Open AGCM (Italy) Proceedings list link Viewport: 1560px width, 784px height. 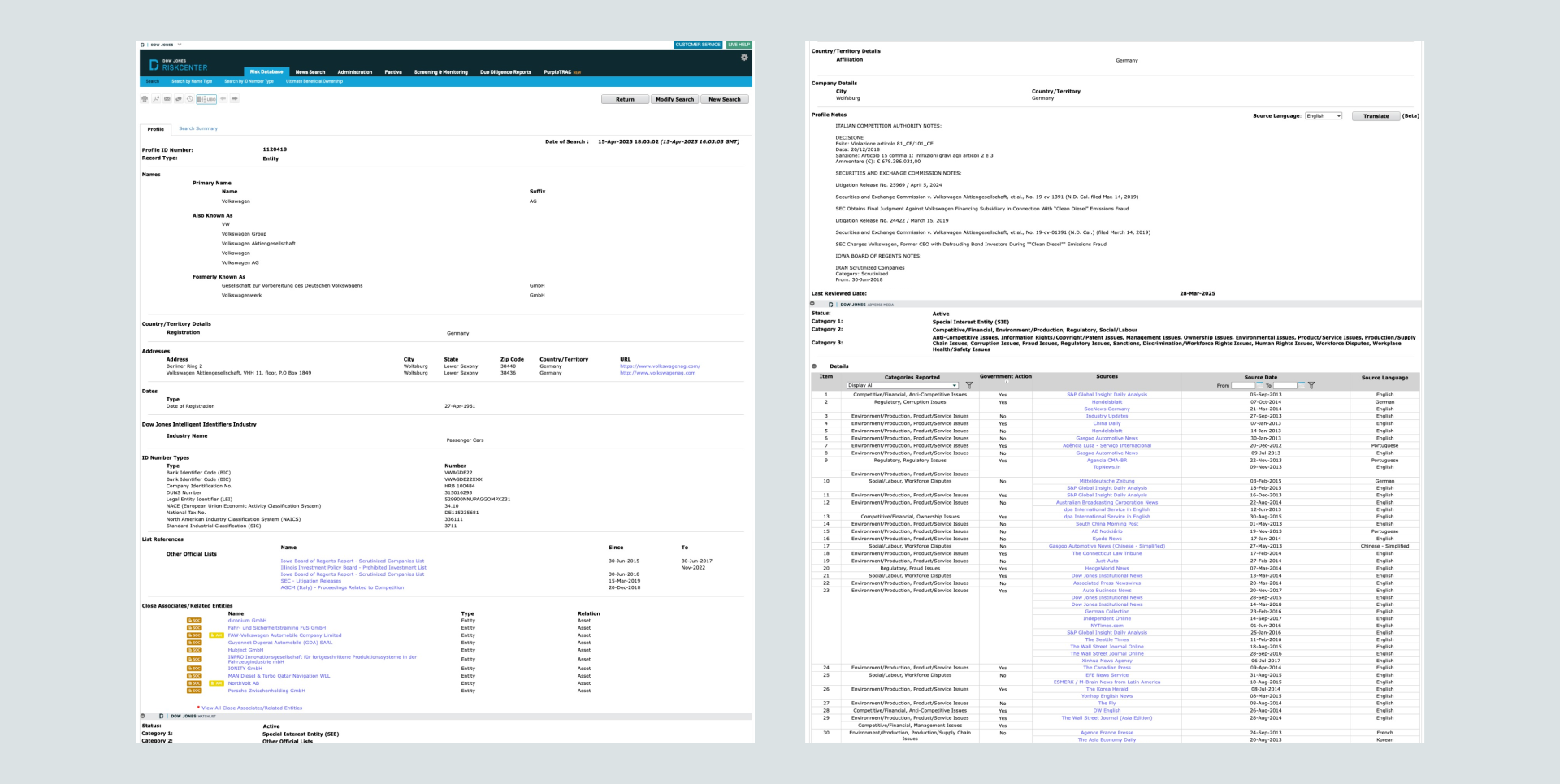pyautogui.click(x=342, y=587)
